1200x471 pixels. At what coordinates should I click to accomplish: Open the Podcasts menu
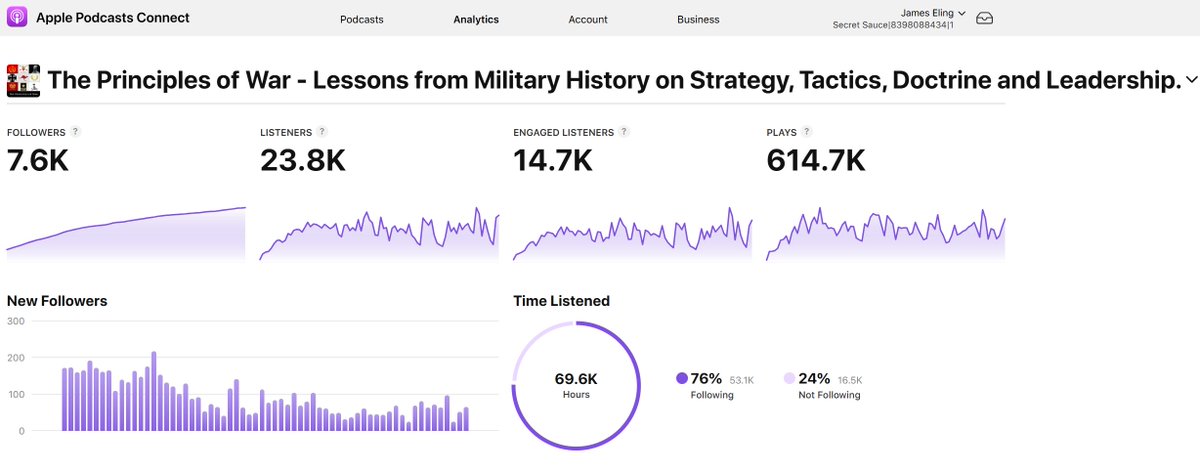coord(361,19)
